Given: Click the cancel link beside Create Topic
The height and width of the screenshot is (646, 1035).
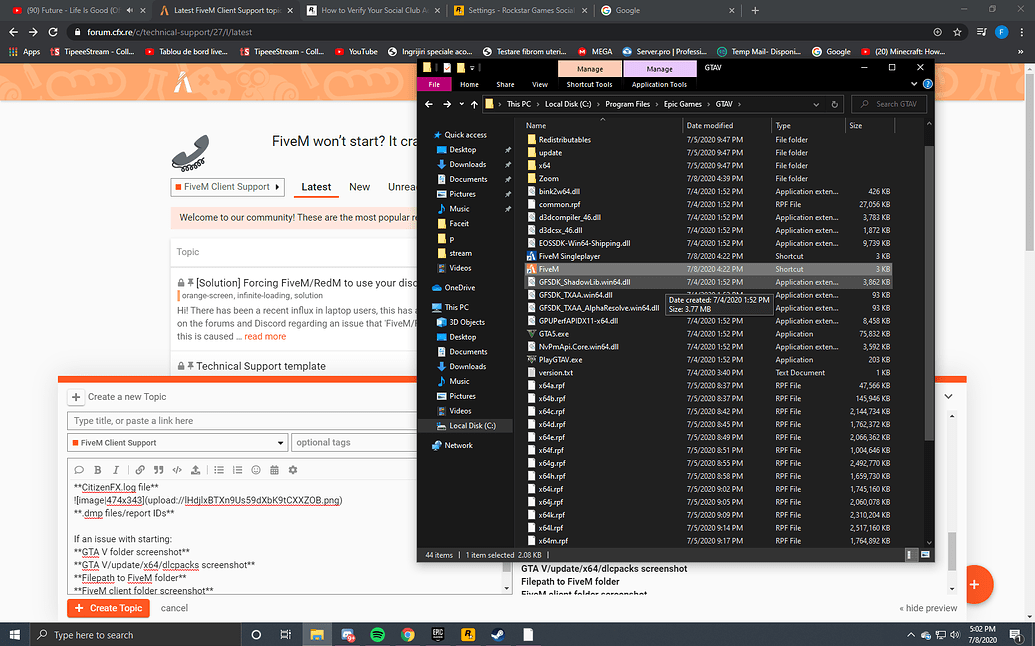Looking at the screenshot, I should [x=174, y=608].
